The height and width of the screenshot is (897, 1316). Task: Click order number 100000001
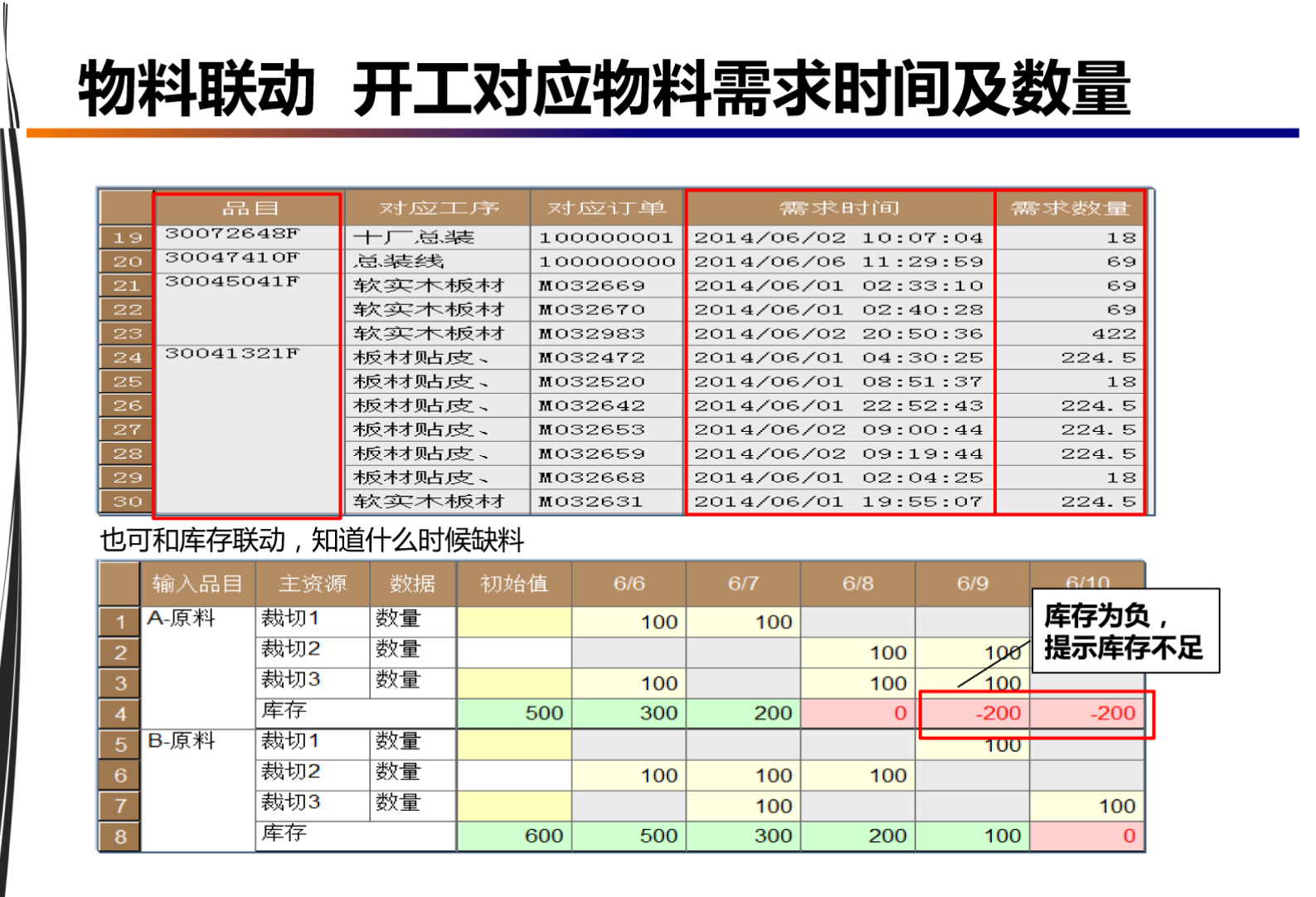[x=607, y=237]
